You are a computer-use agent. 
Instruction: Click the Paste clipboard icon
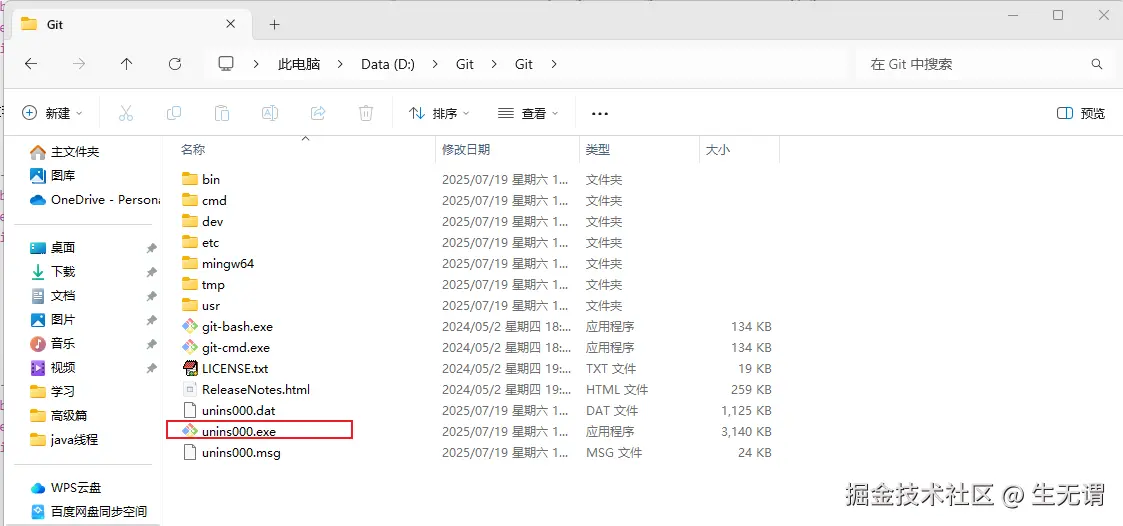tap(222, 113)
